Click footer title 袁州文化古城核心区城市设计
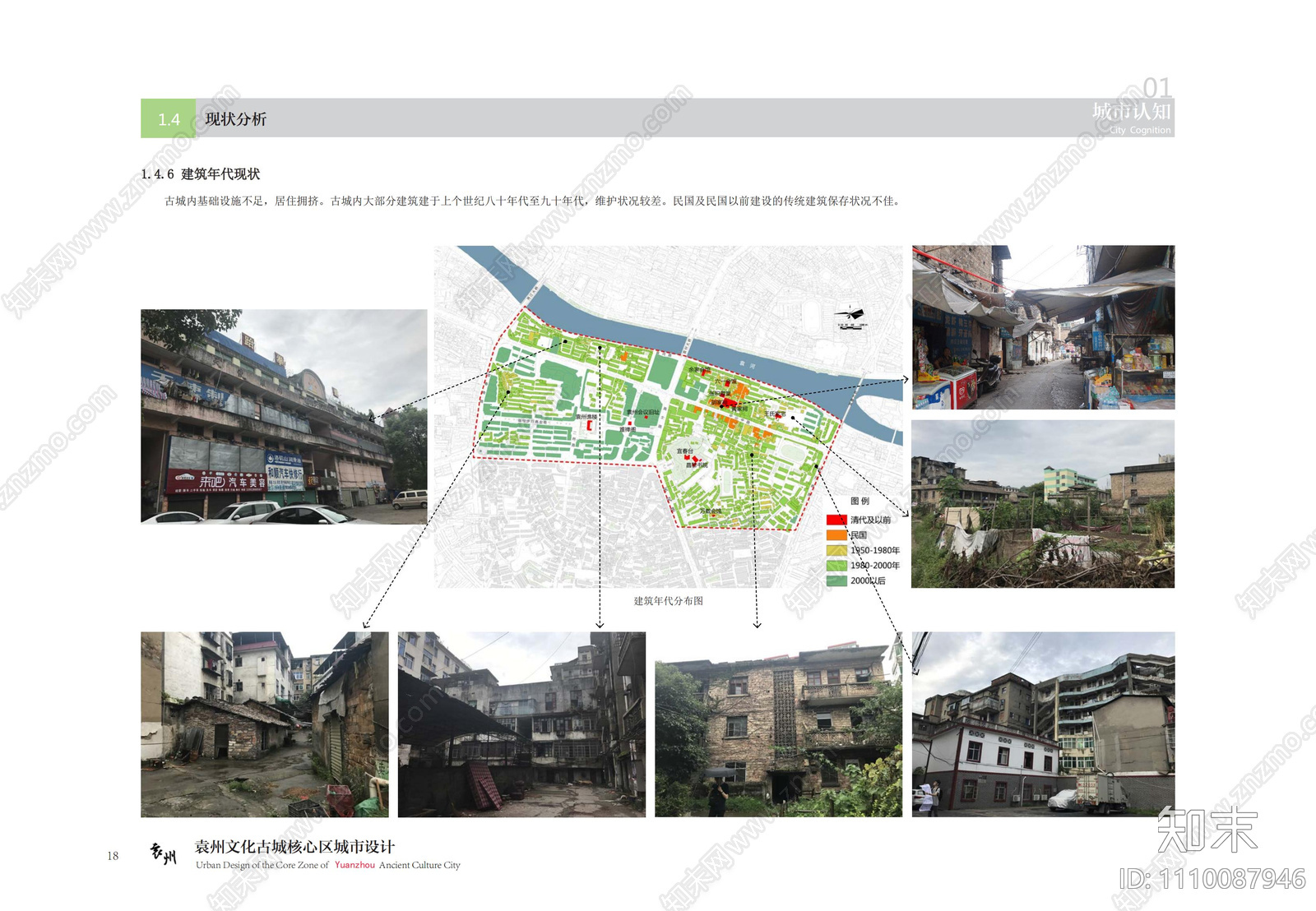1316x911 pixels. (294, 846)
